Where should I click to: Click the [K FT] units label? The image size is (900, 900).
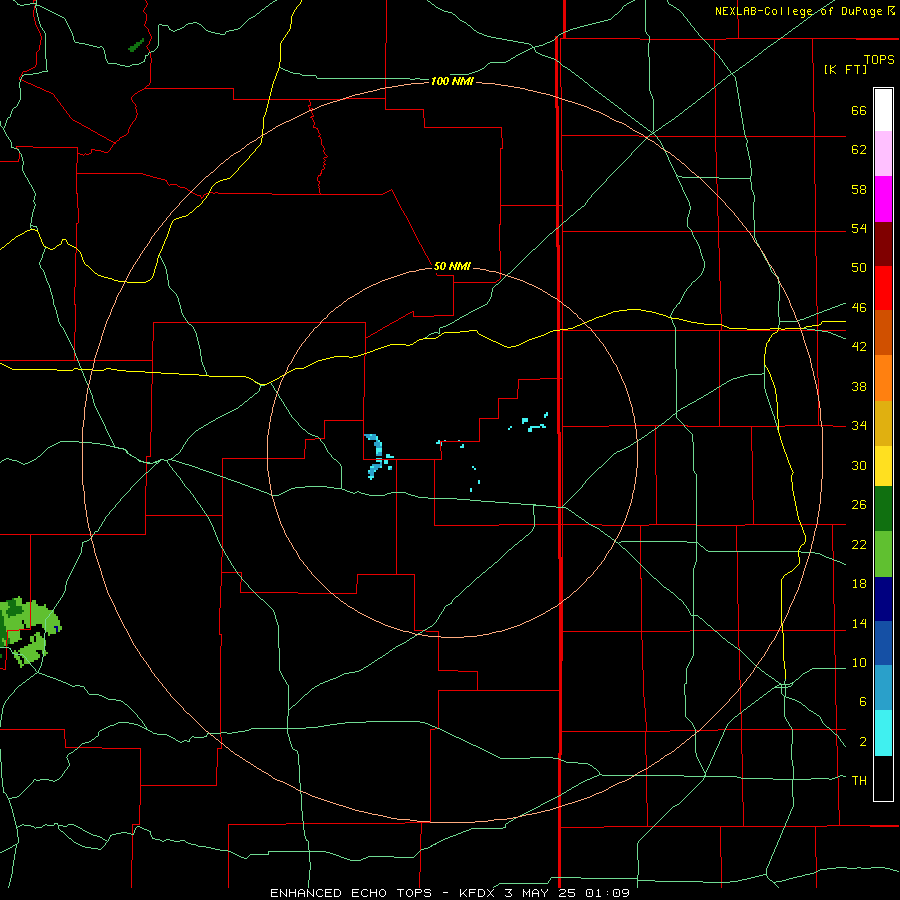(x=845, y=70)
